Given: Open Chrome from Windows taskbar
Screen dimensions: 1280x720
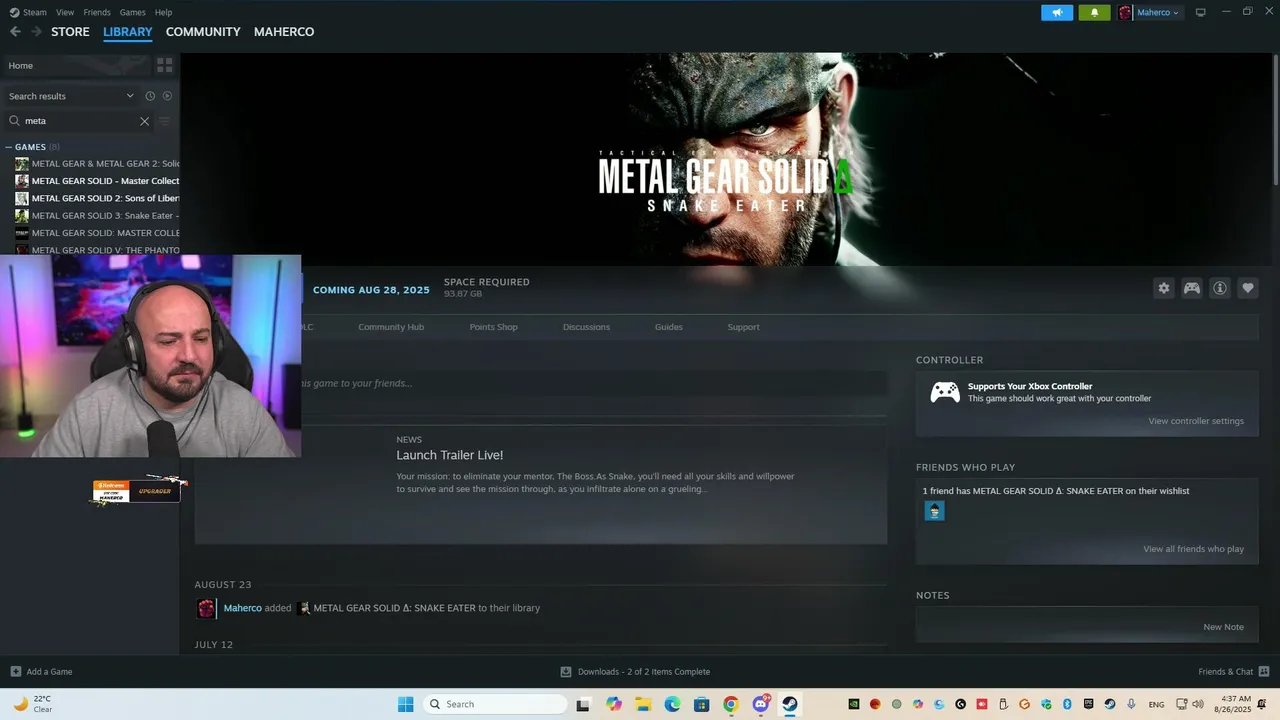Looking at the screenshot, I should [x=731, y=704].
